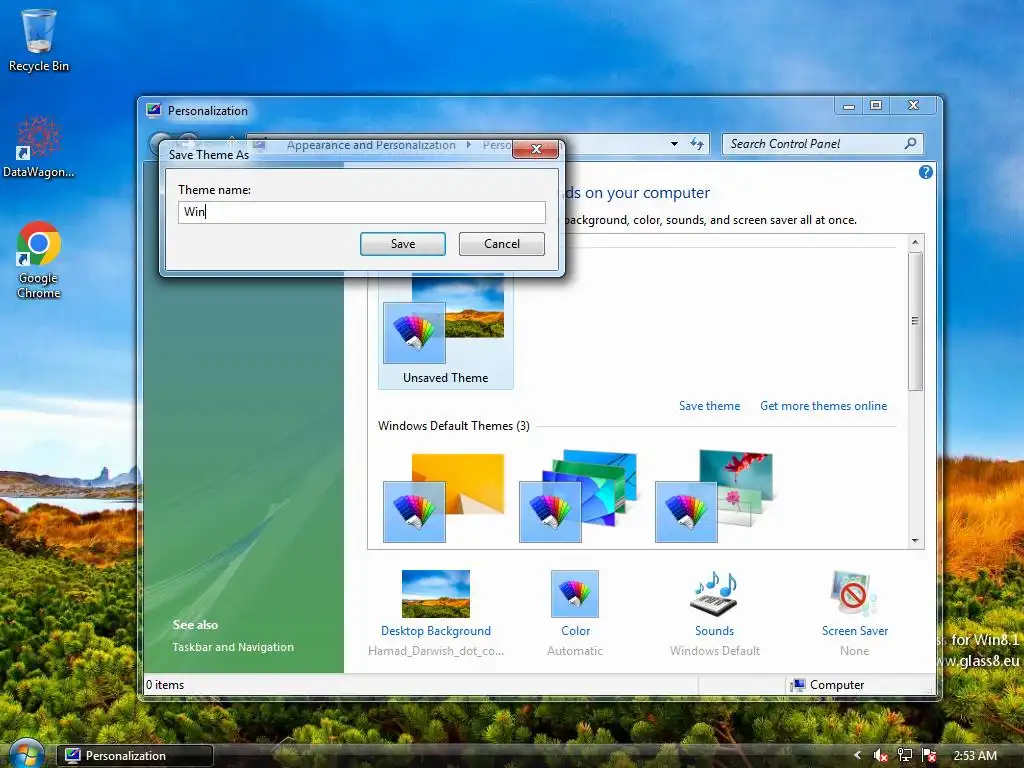Click the theme list scrollbar thumb
The image size is (1024, 768).
pyautogui.click(x=915, y=321)
